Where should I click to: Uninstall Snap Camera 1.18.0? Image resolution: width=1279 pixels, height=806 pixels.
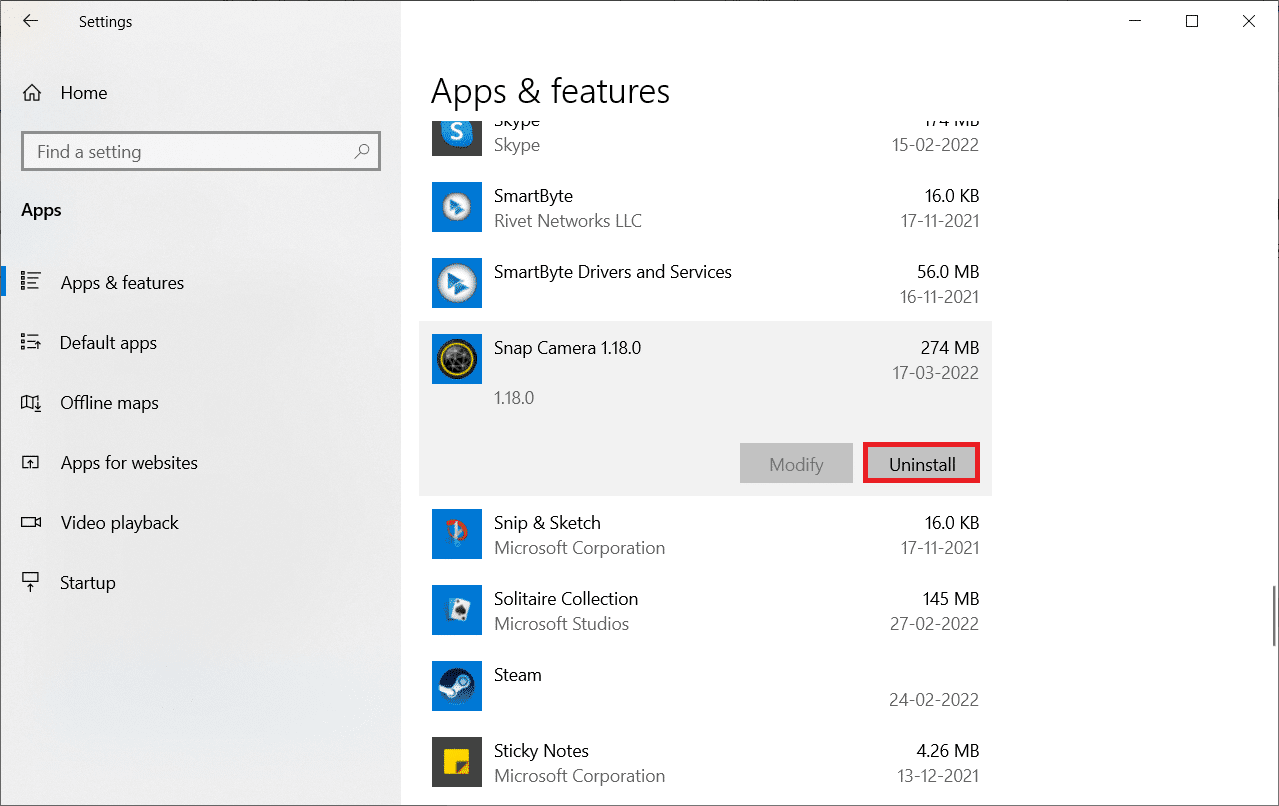(x=920, y=462)
